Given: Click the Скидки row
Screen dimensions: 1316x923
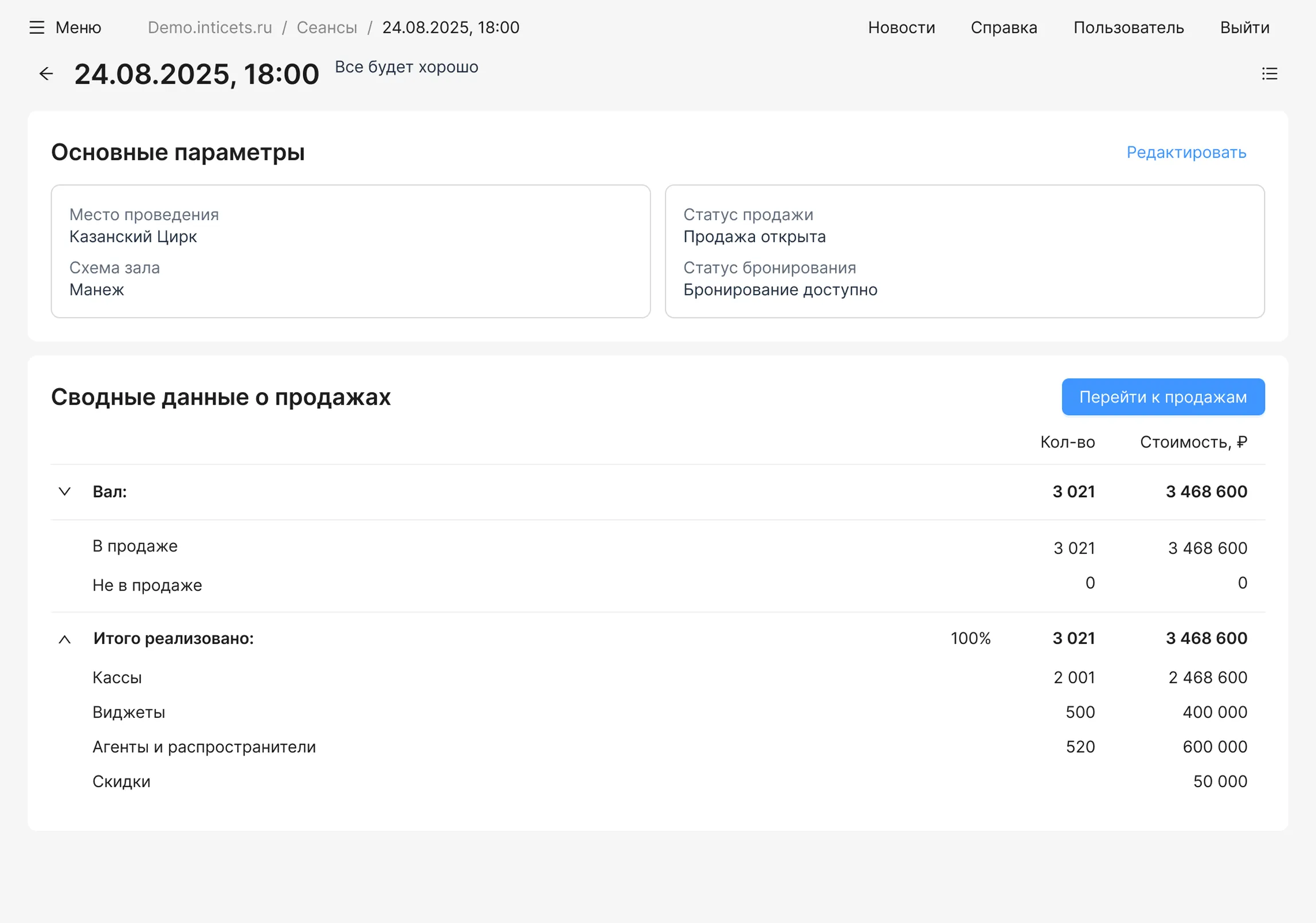Looking at the screenshot, I should 122,781.
